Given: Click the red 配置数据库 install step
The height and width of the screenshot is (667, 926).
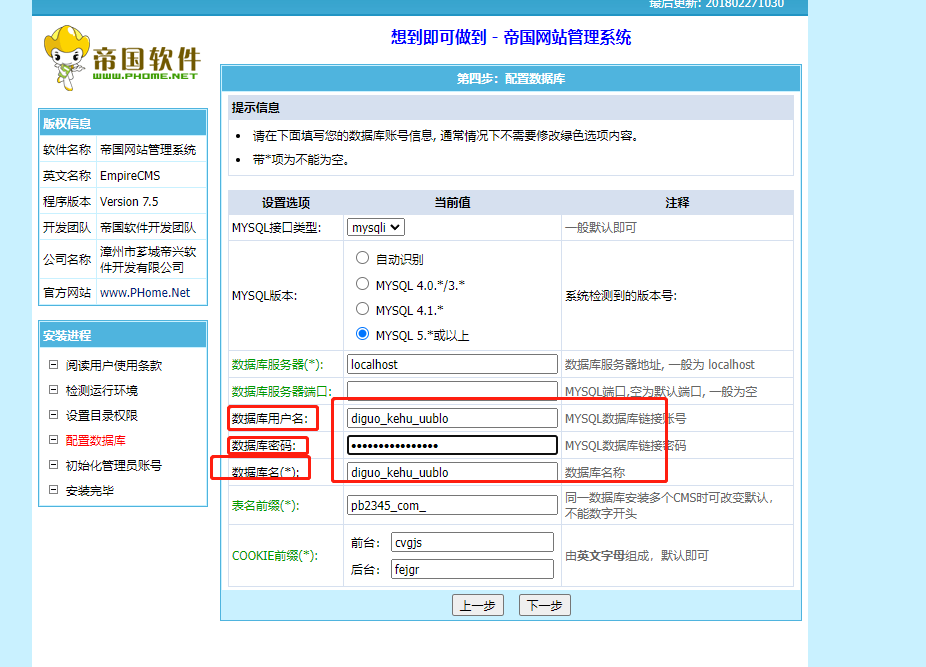Looking at the screenshot, I should coord(96,440).
